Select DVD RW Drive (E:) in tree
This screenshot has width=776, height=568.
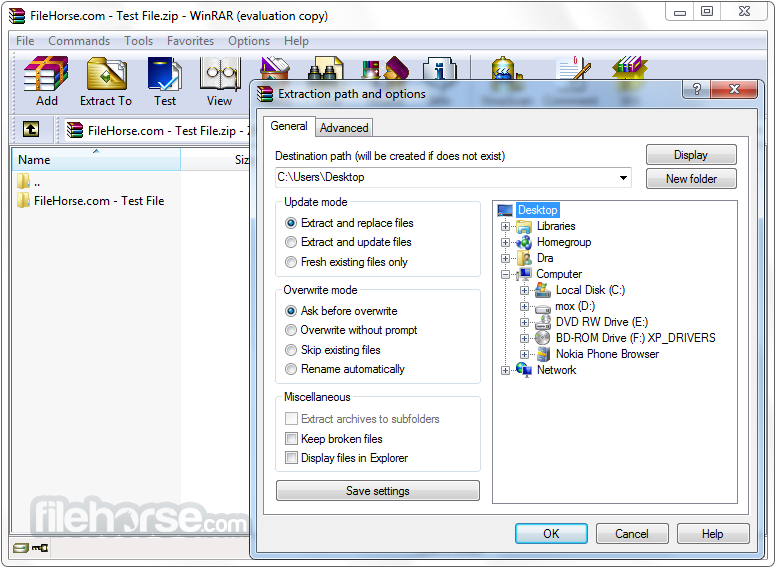[601, 322]
